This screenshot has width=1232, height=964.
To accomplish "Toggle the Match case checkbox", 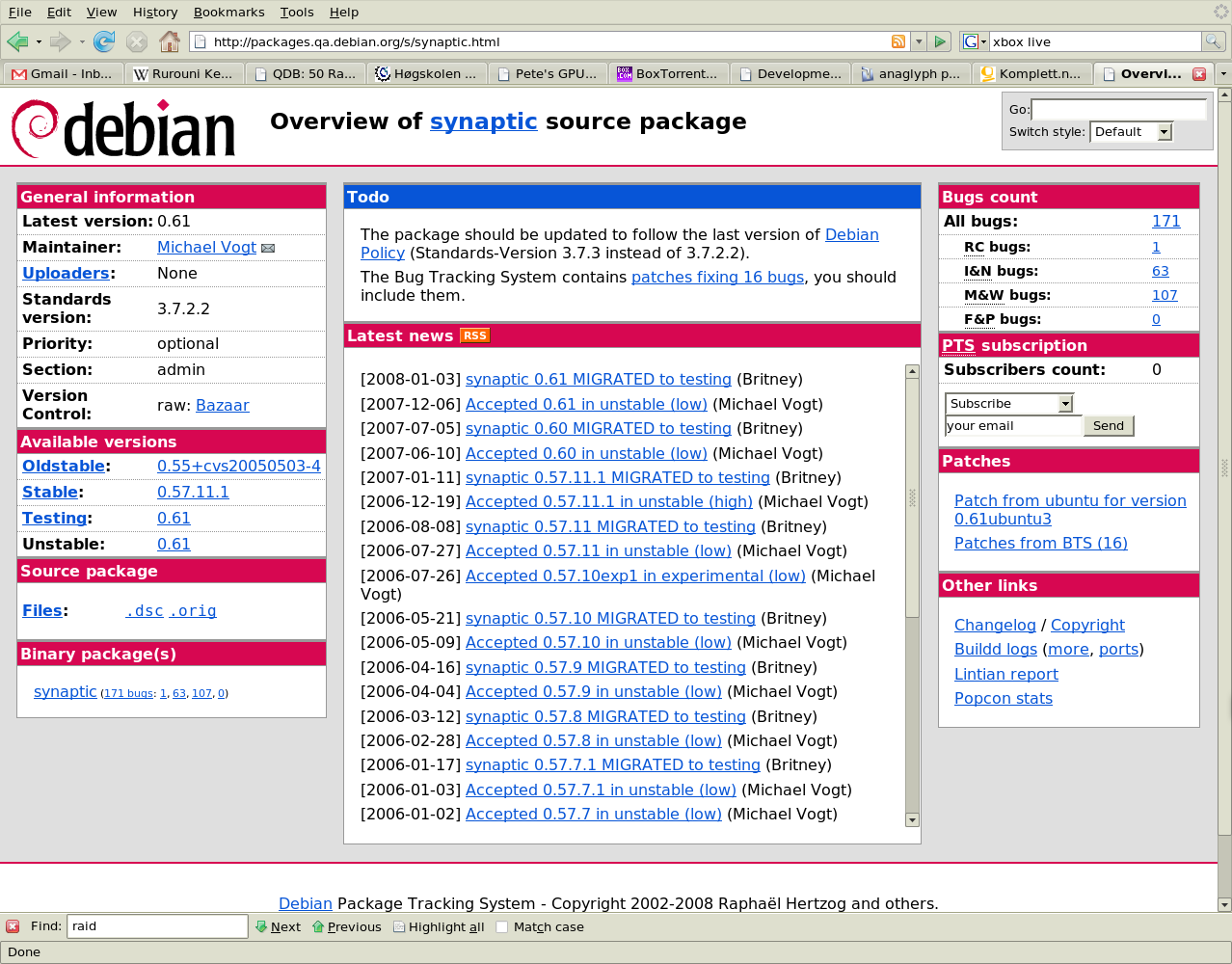I will point(501,926).
